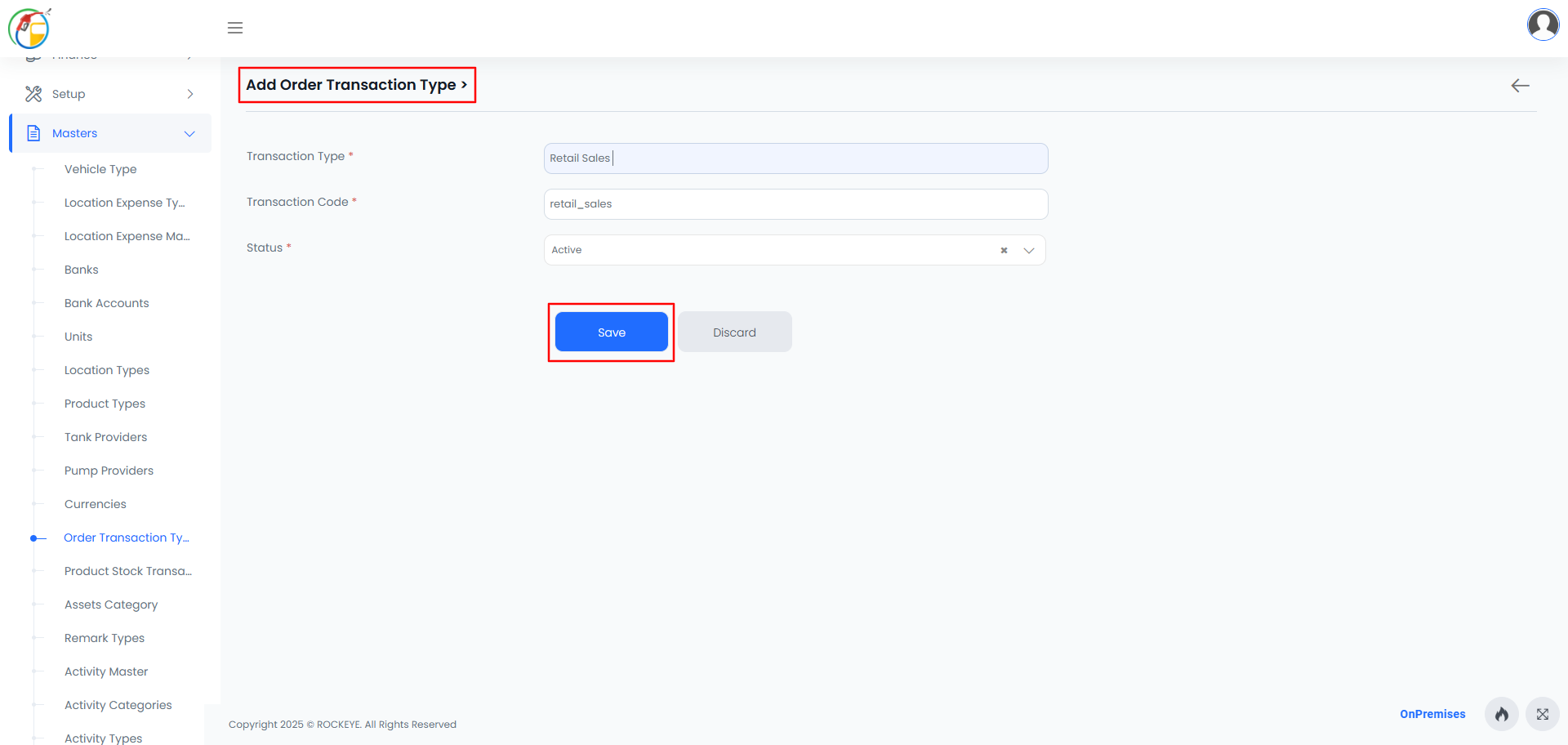This screenshot has width=1568, height=745.
Task: Go to Bank Accounts
Action: (107, 303)
